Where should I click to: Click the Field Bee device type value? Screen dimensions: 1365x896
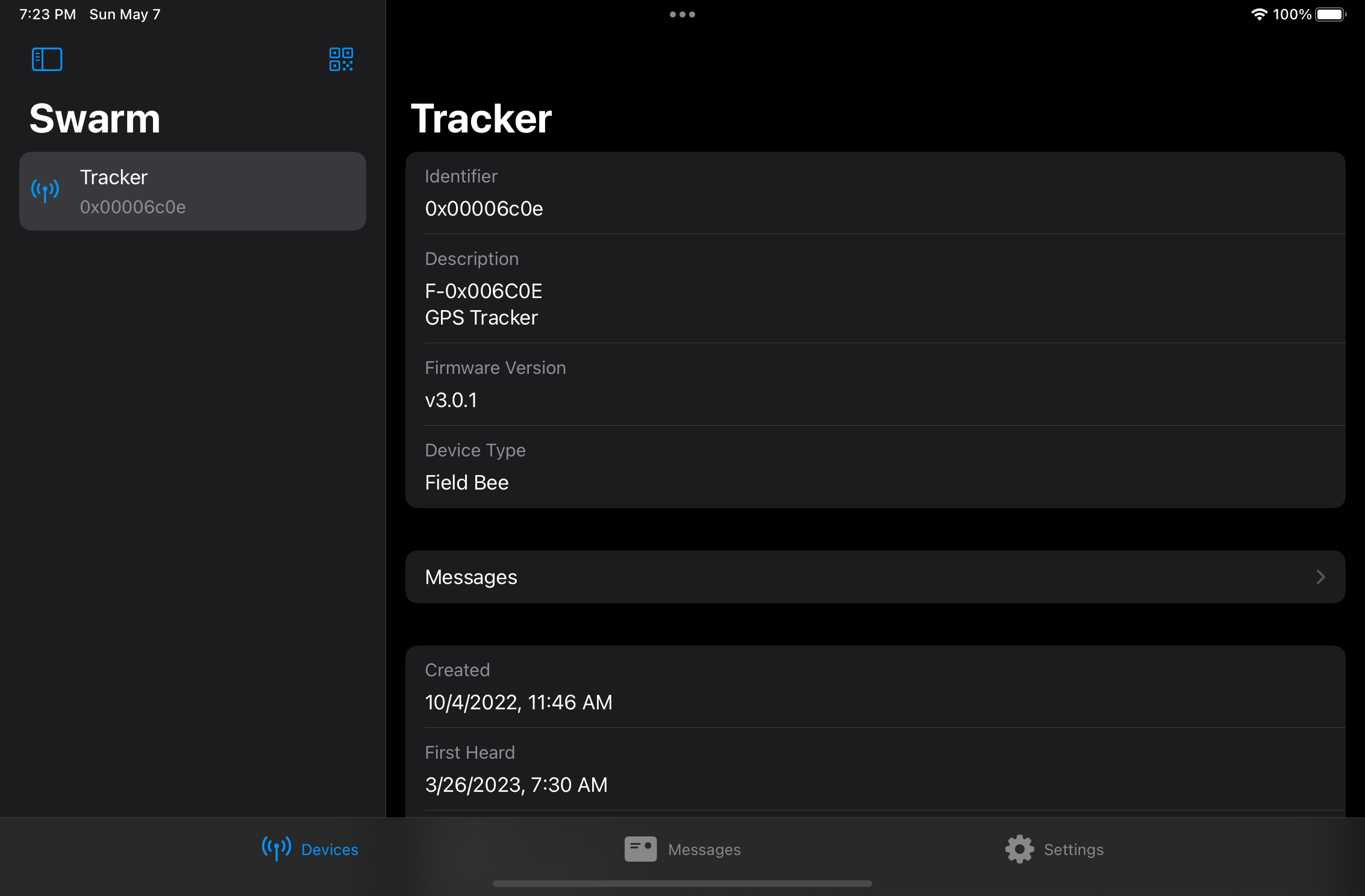(x=466, y=482)
